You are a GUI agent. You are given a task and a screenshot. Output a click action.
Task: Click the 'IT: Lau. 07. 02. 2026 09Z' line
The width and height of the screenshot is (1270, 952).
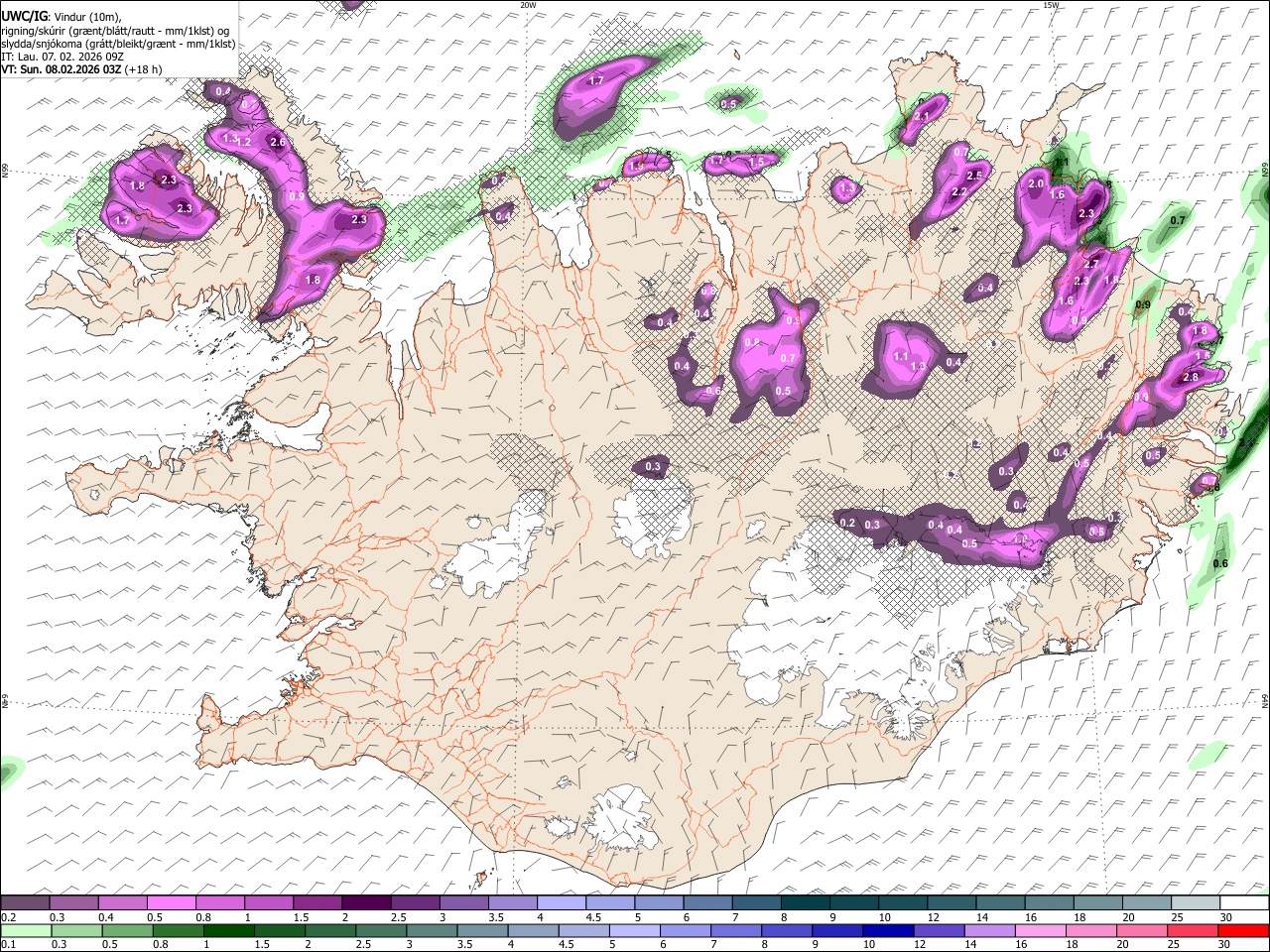coord(63,57)
